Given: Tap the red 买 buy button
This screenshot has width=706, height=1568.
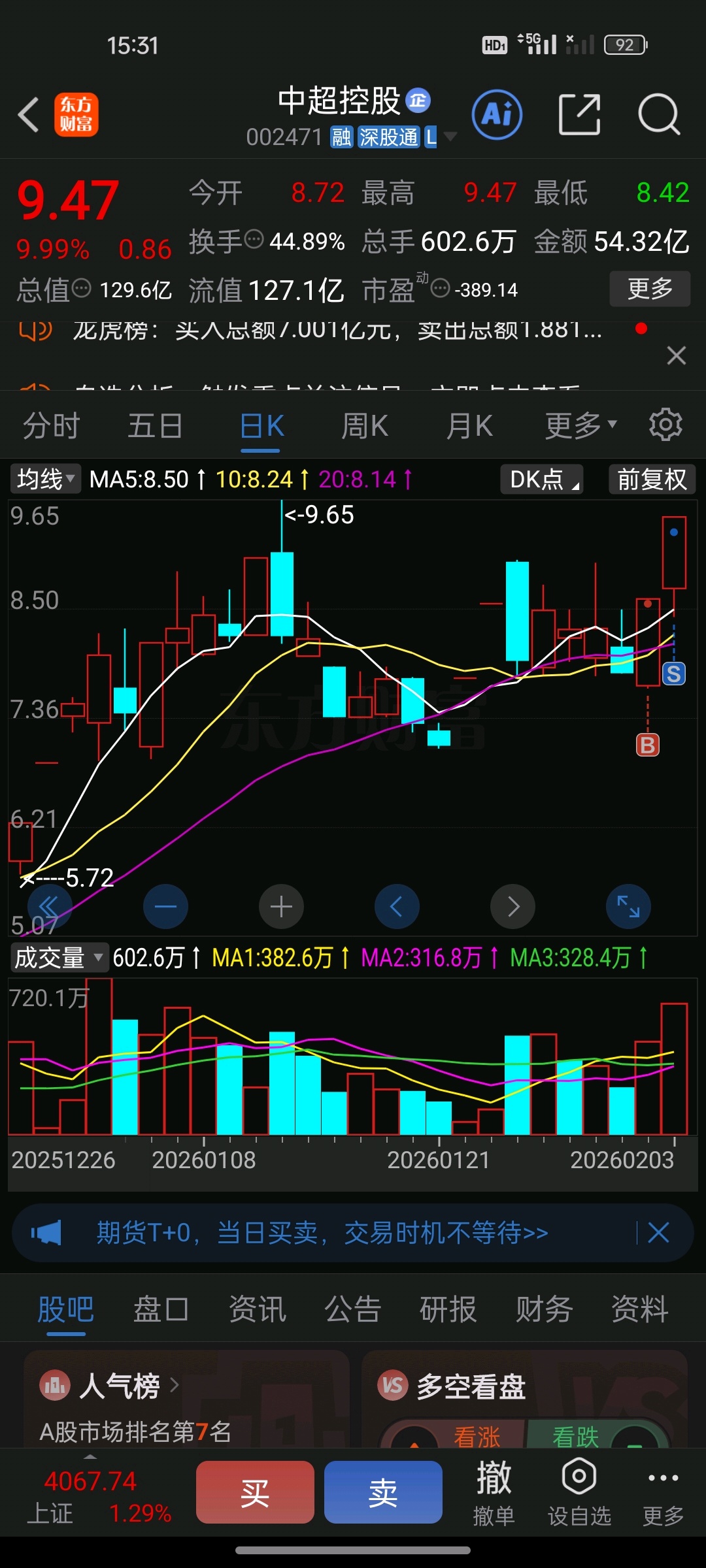Looking at the screenshot, I should pyautogui.click(x=255, y=1492).
